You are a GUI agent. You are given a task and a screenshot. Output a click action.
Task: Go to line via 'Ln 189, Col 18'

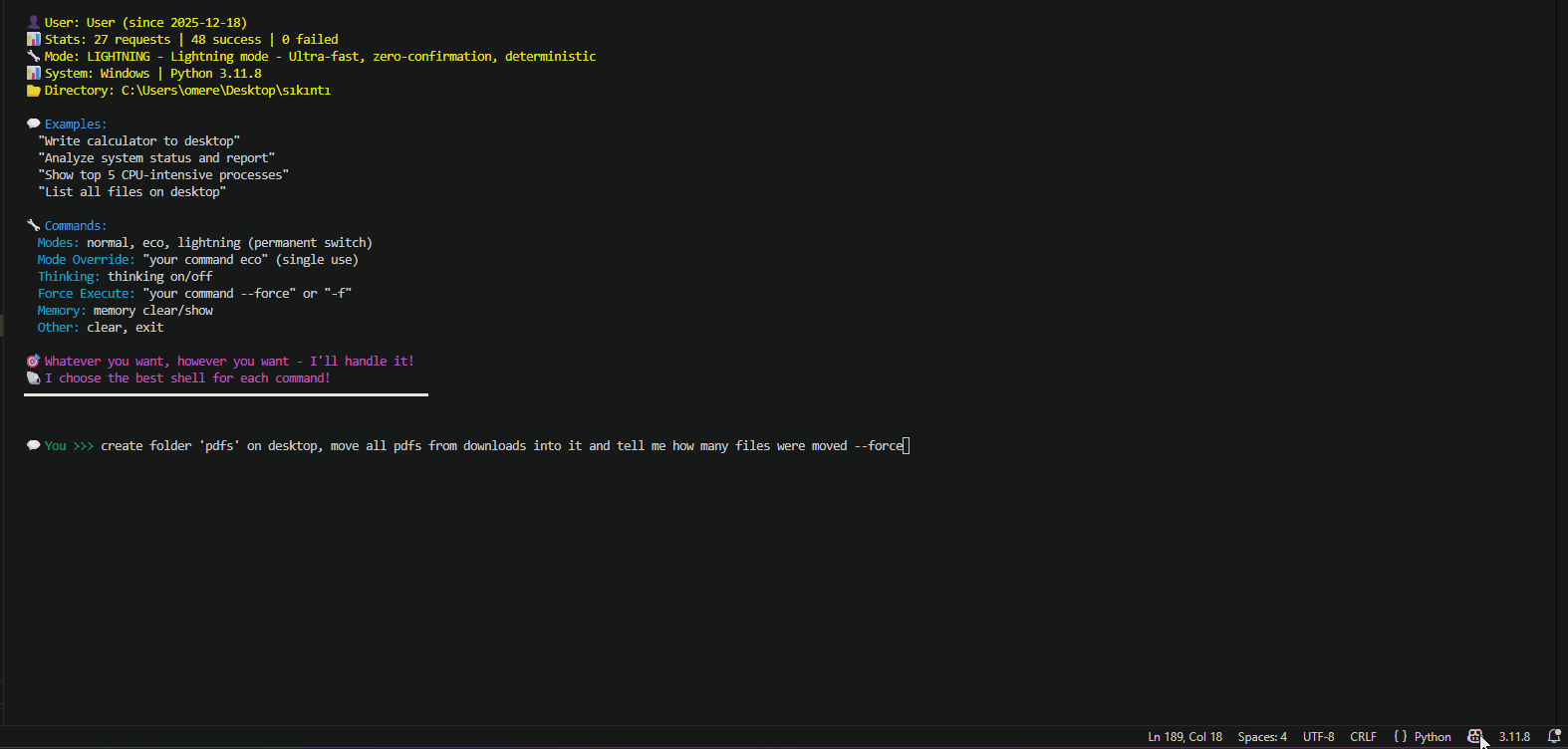pos(1184,737)
